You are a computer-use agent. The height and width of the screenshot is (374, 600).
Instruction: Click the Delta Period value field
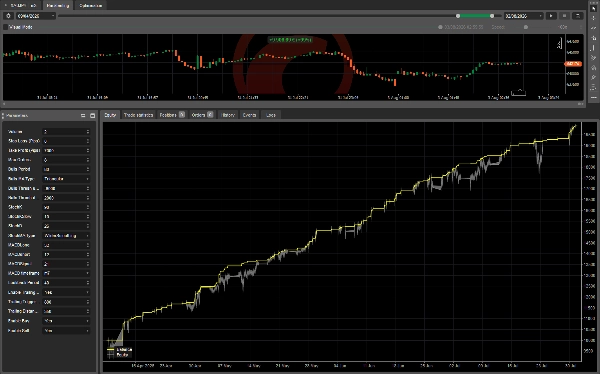click(66, 169)
